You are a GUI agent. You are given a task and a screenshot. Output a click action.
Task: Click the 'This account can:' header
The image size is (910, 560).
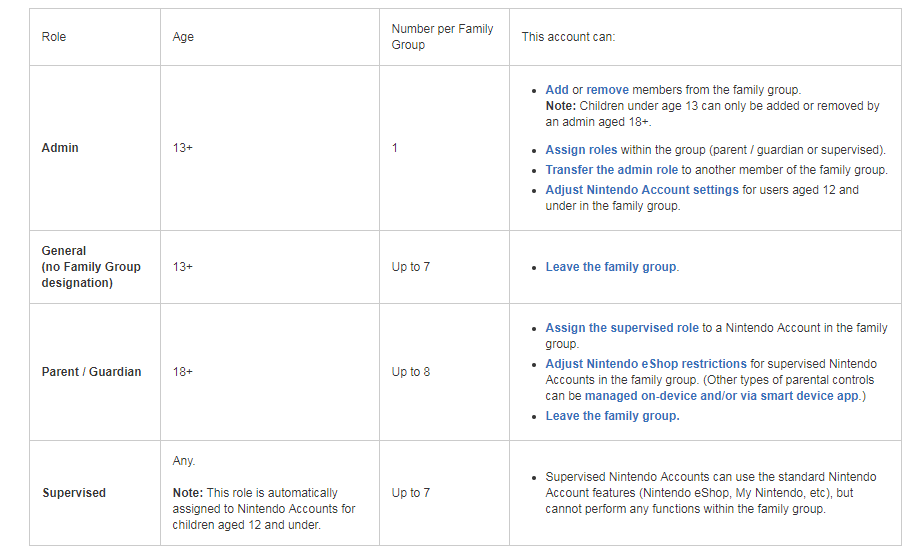click(x=568, y=37)
